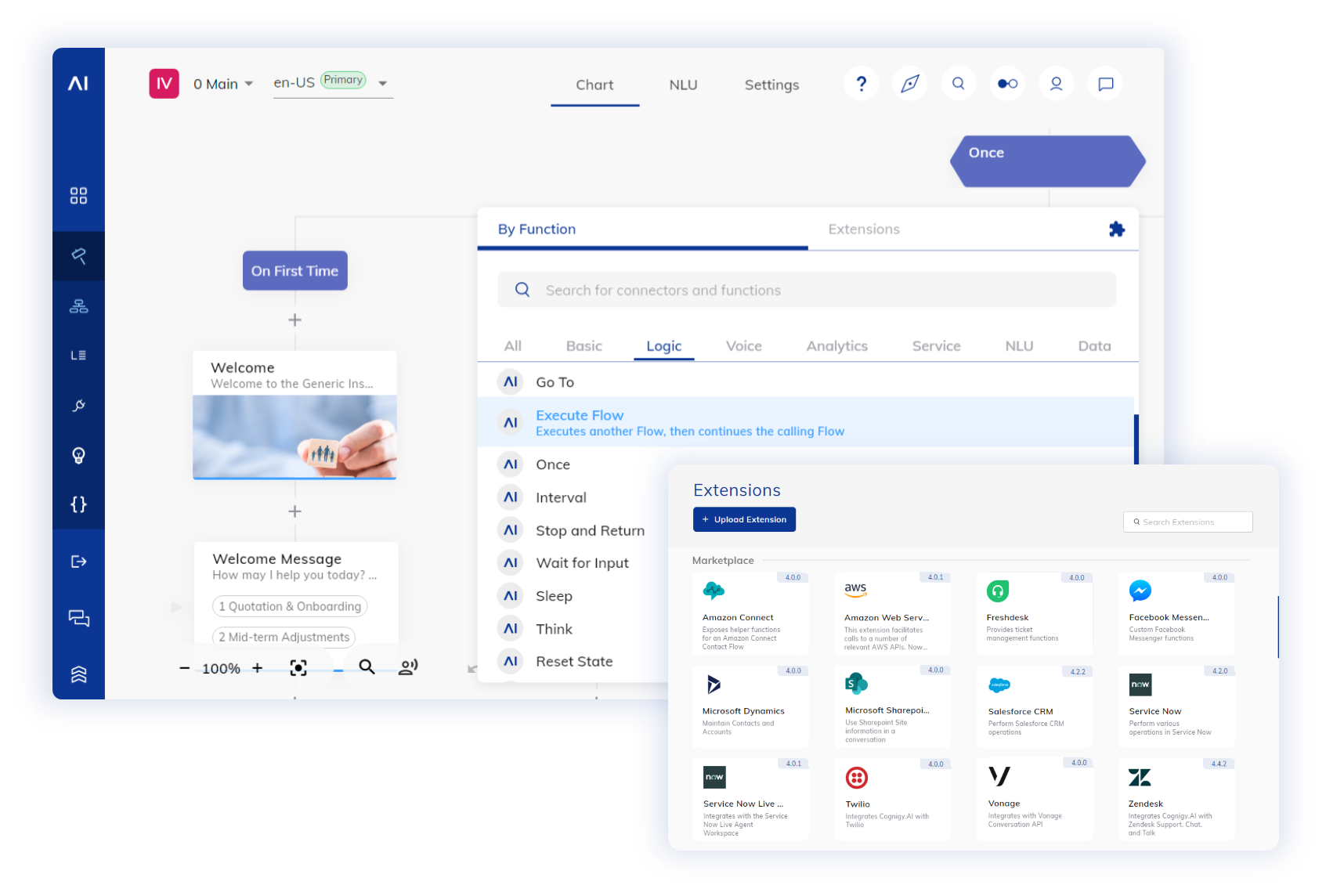Toggle the two-dot switch icon in header
The width and height of the screenshot is (1326, 896).
(x=1007, y=84)
